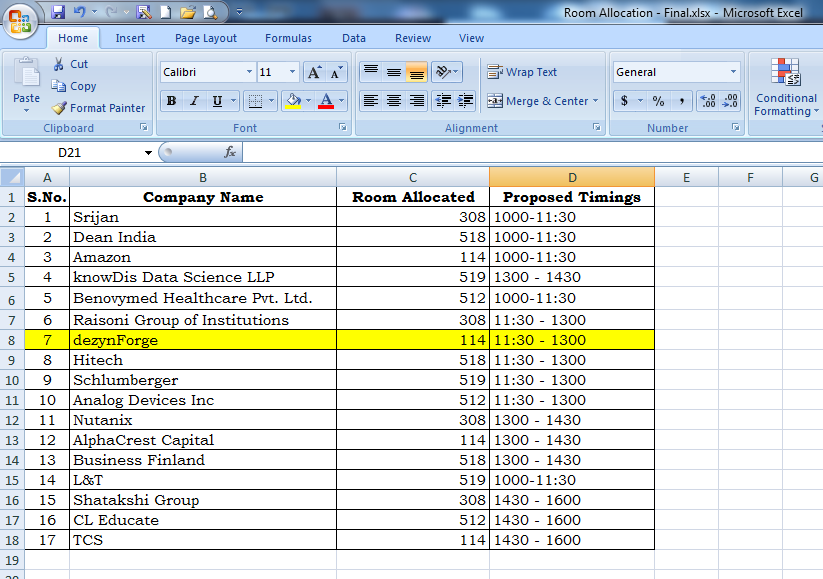Open Format Cells Font dialog launcher
823x579 pixels.
[x=343, y=127]
